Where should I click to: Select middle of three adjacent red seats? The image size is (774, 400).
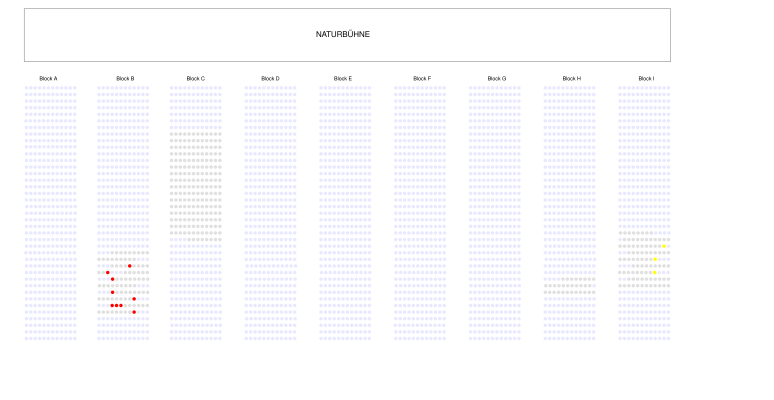pyautogui.click(x=116, y=305)
